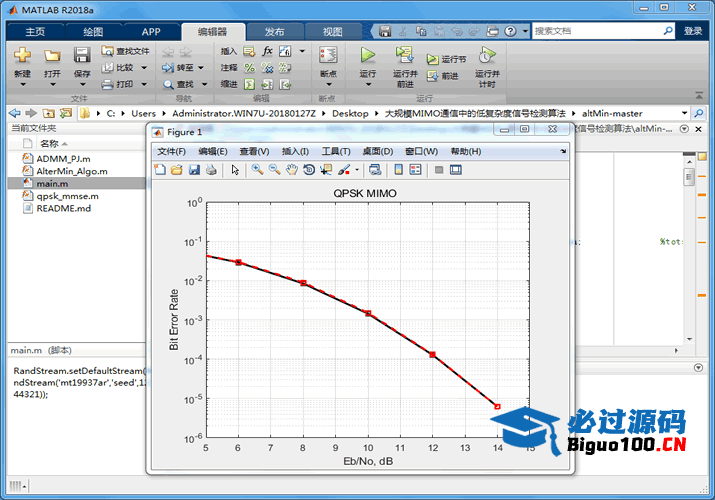Toggle the Data Cursor tool in Figure 1
The width and height of the screenshot is (715, 500).
[x=326, y=170]
